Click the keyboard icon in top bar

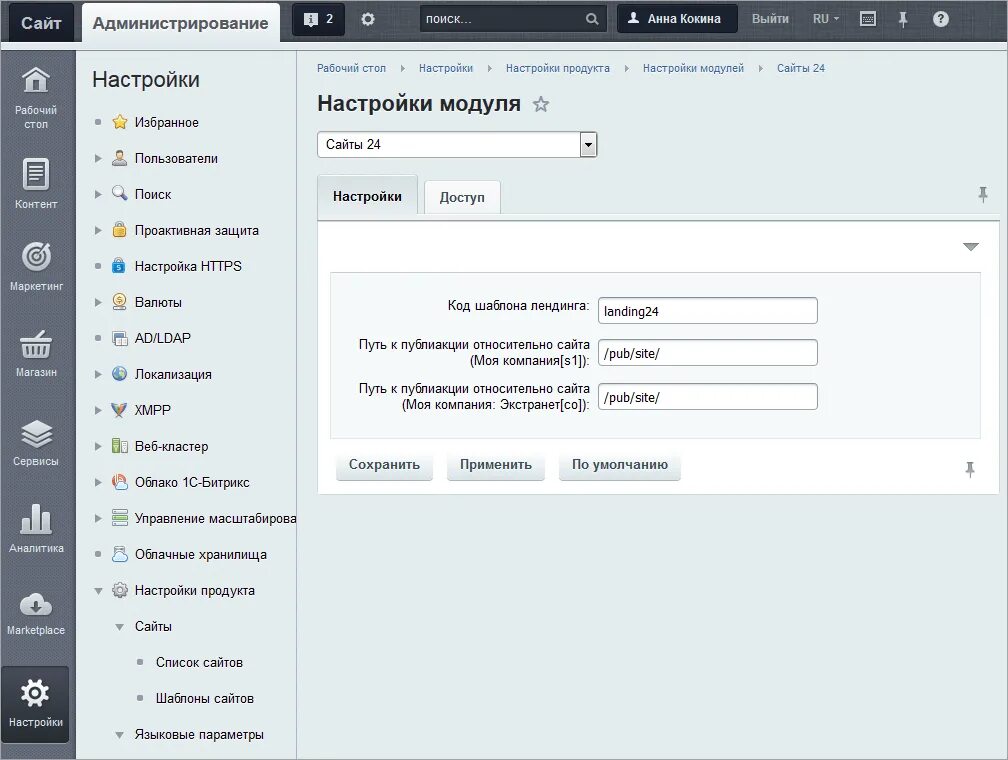coord(868,19)
